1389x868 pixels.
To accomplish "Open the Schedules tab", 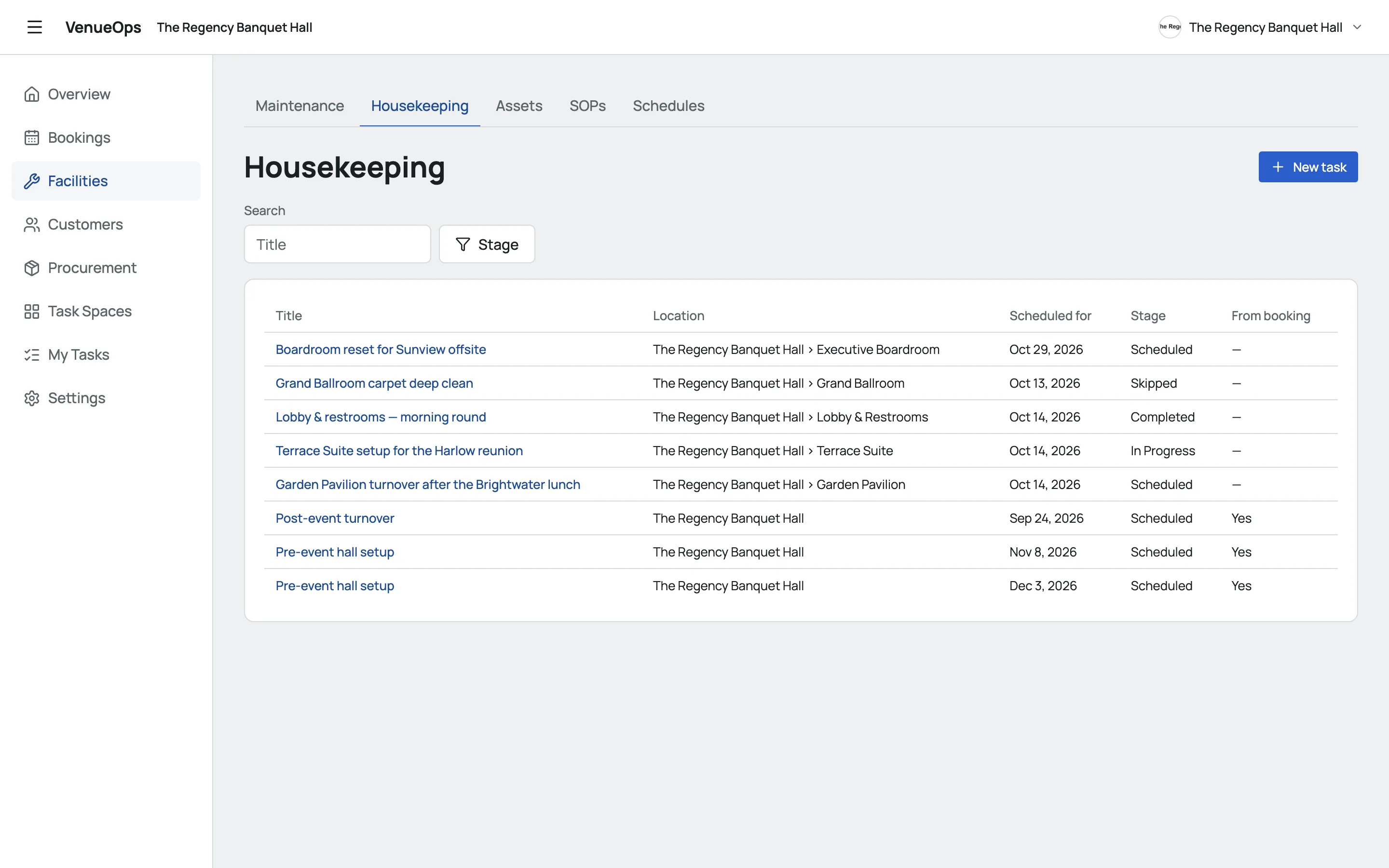I will point(668,106).
